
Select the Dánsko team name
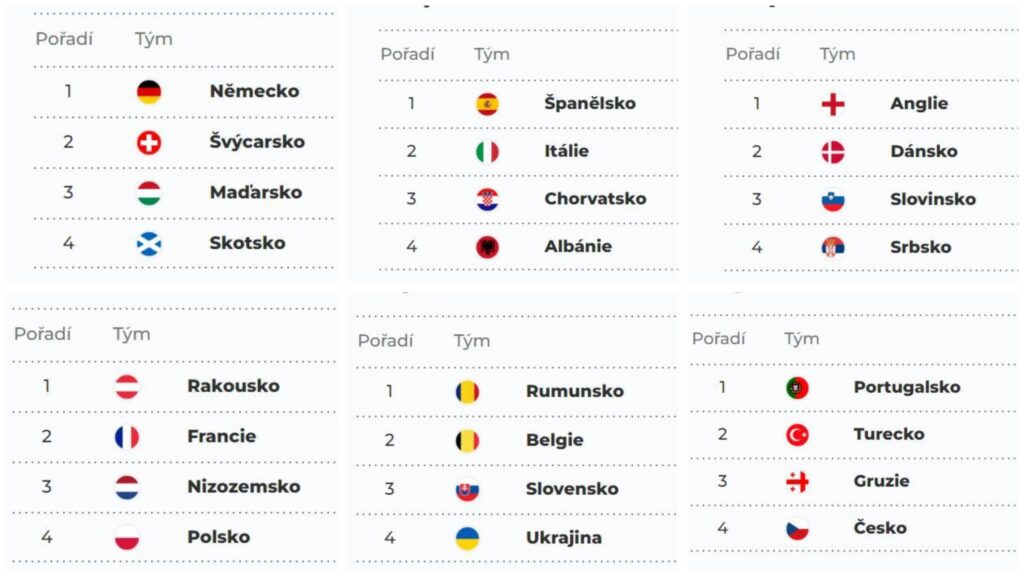coord(923,151)
